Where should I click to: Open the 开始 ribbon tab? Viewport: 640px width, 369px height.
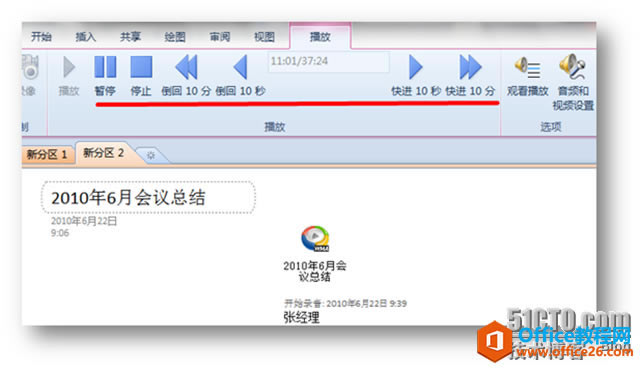pyautogui.click(x=41, y=37)
